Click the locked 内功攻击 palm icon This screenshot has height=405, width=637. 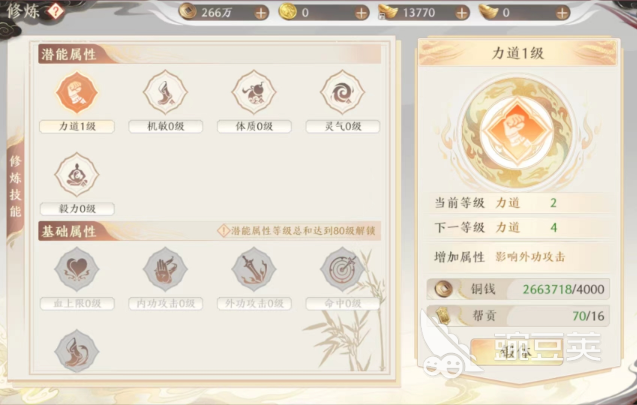click(165, 269)
